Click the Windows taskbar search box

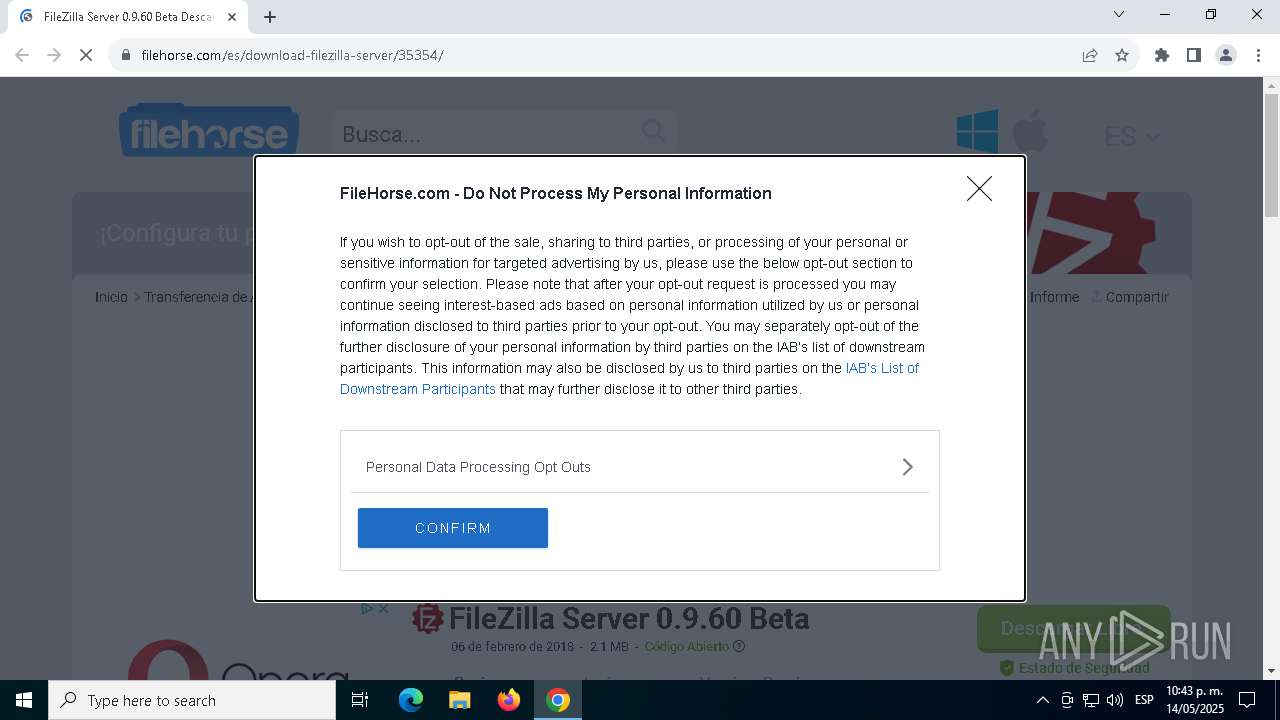(x=192, y=700)
